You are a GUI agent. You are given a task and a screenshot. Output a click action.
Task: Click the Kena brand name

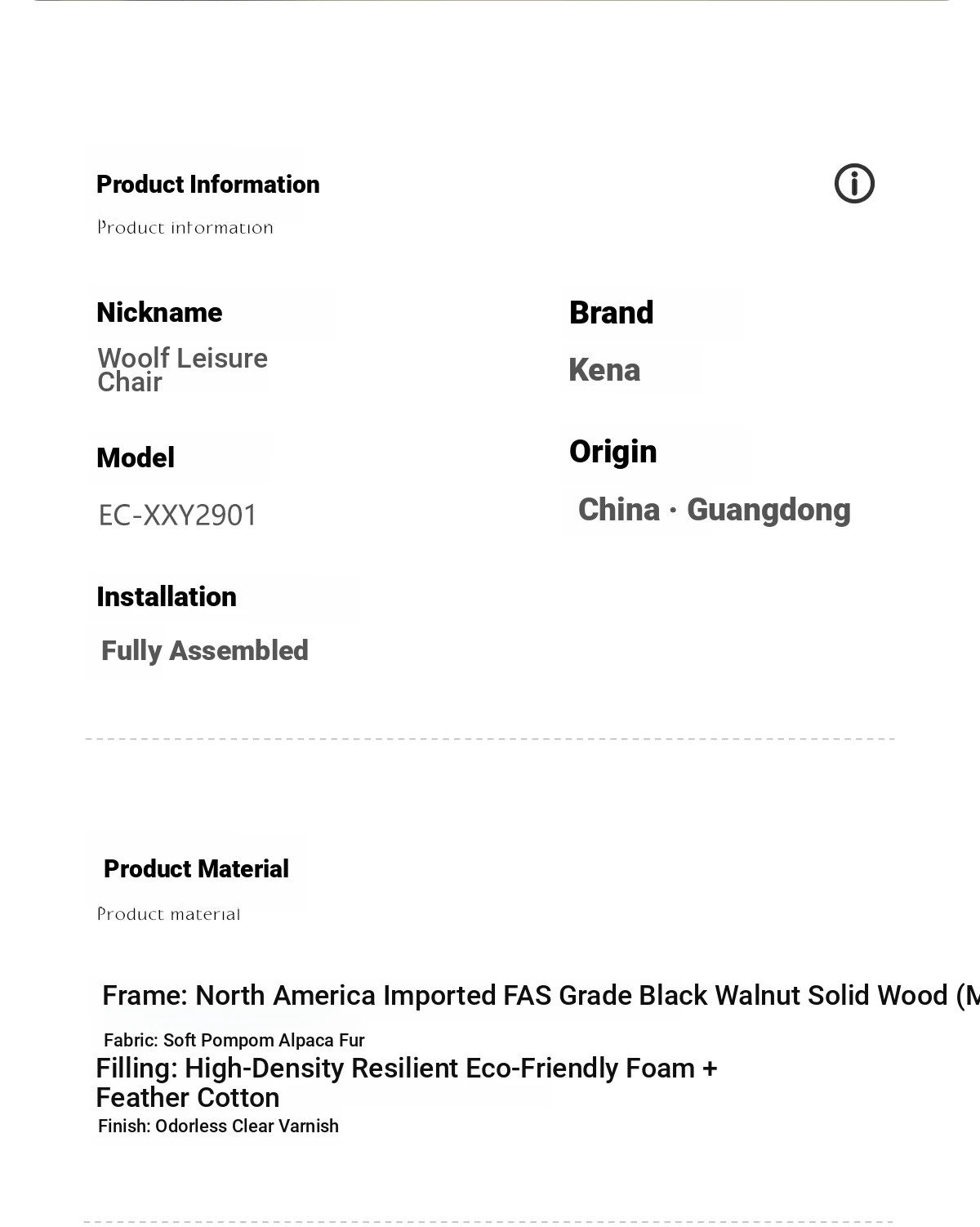(604, 370)
